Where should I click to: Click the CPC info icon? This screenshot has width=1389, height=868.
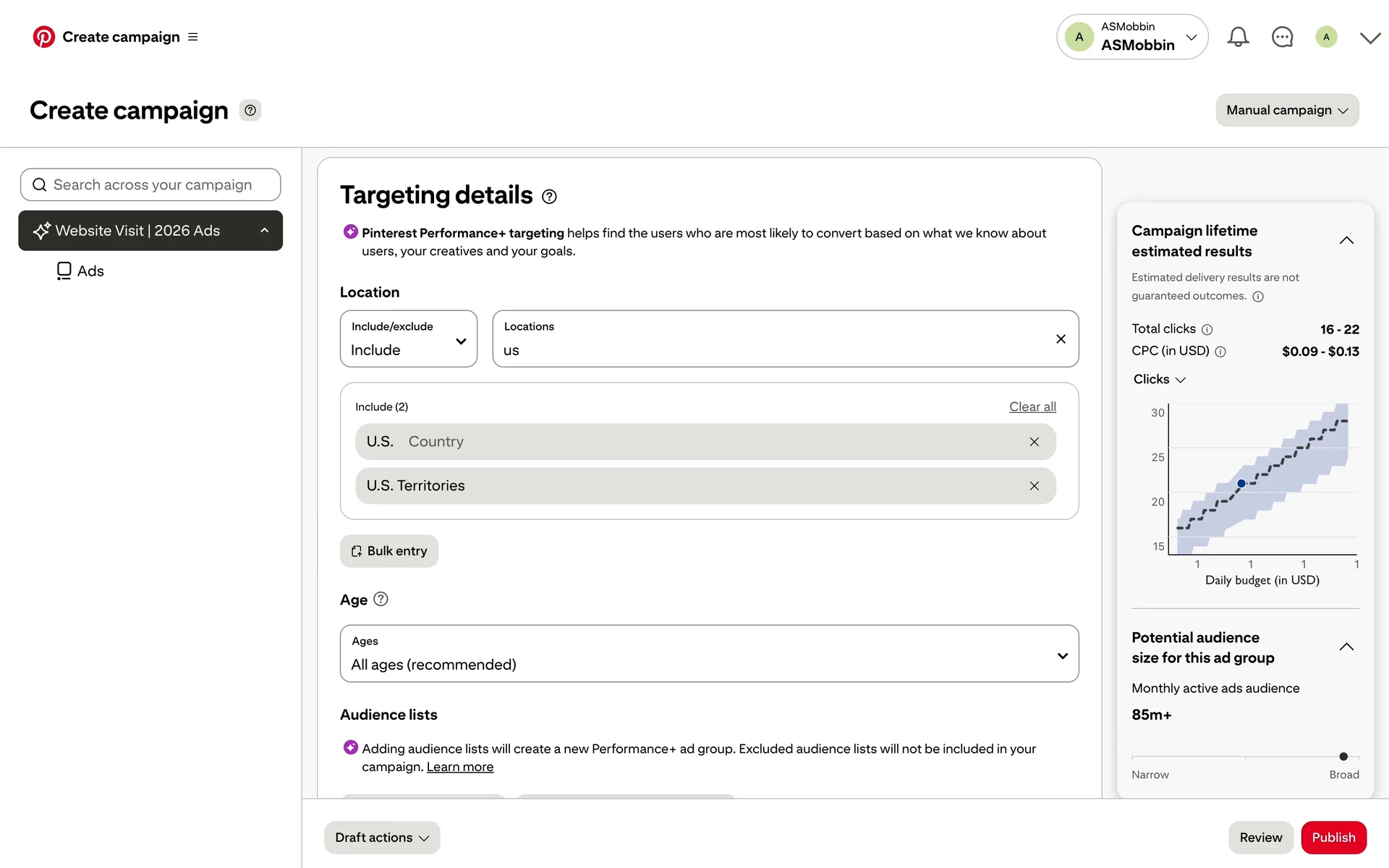[1220, 352]
